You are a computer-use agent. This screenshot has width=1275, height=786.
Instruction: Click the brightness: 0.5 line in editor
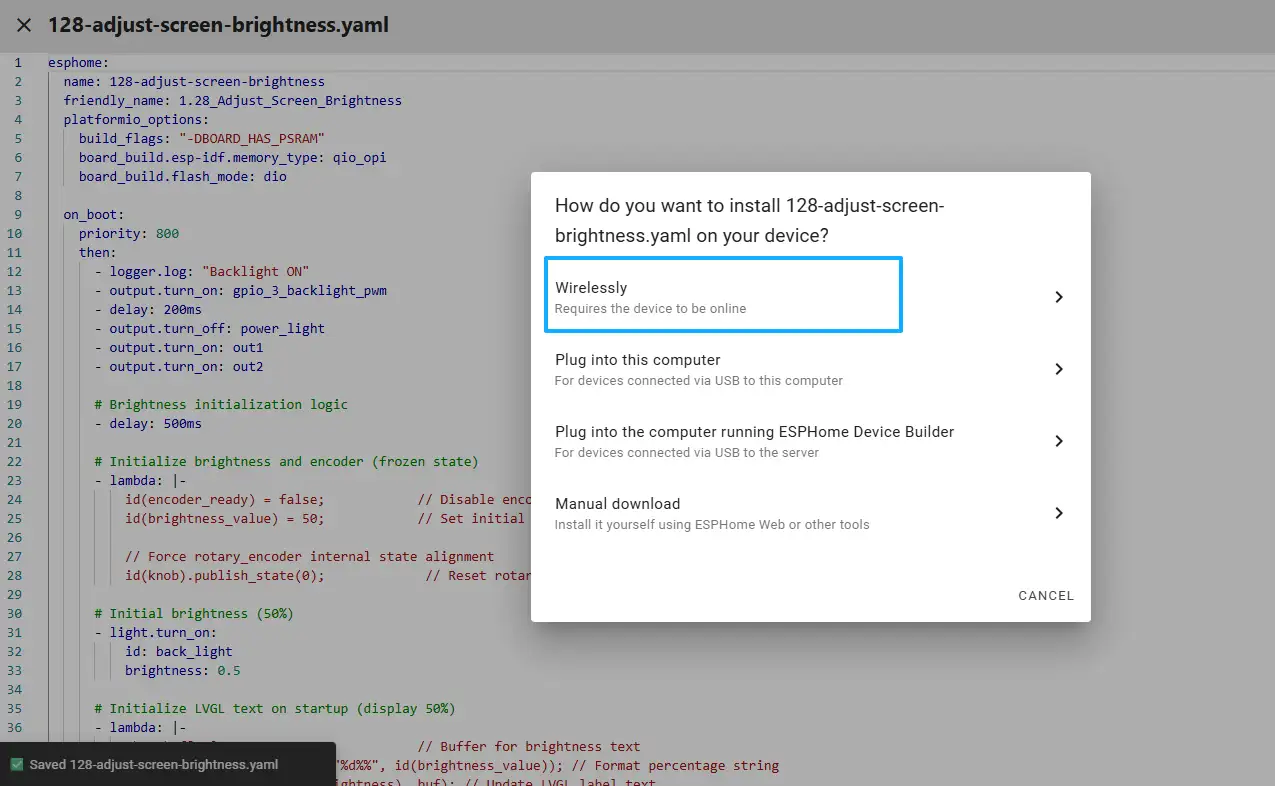(x=182, y=671)
